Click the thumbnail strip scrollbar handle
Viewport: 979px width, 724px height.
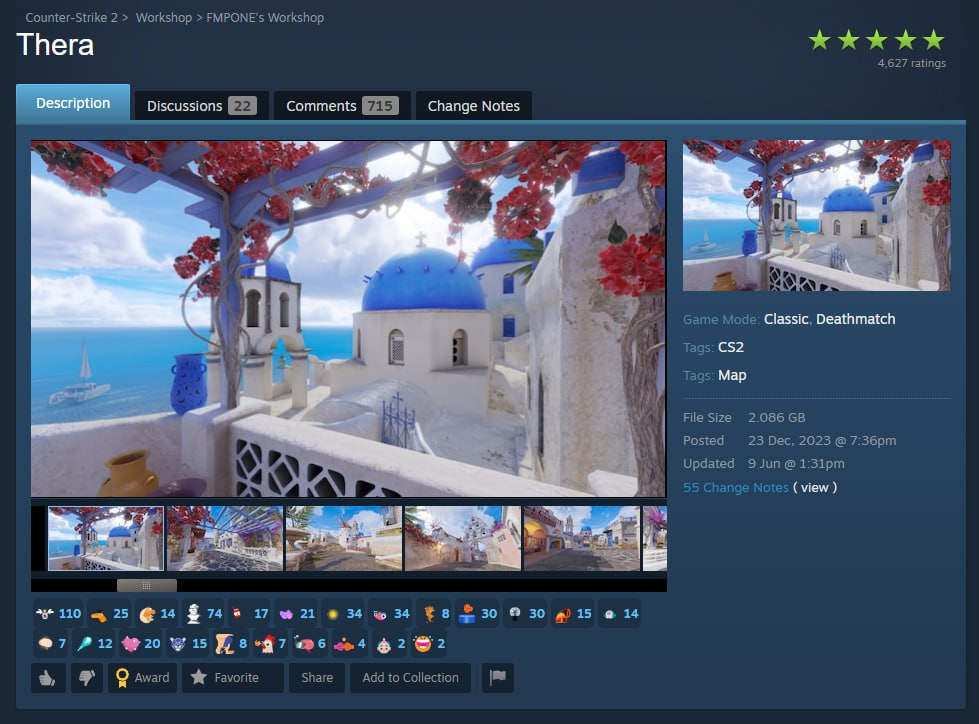[x=148, y=585]
